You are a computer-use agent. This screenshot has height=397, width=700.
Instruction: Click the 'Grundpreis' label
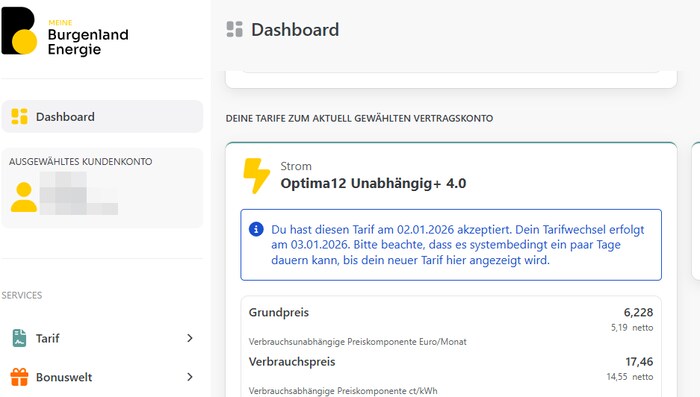pyautogui.click(x=279, y=312)
